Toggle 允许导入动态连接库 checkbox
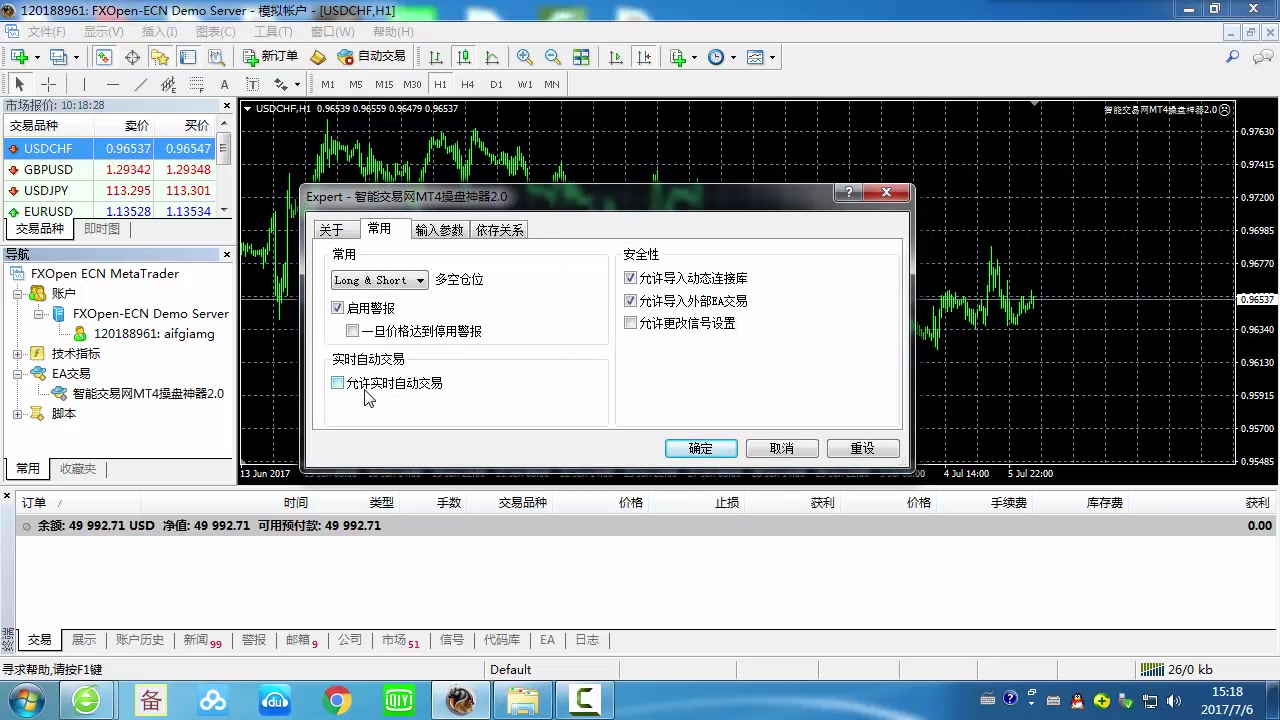 pyautogui.click(x=630, y=278)
